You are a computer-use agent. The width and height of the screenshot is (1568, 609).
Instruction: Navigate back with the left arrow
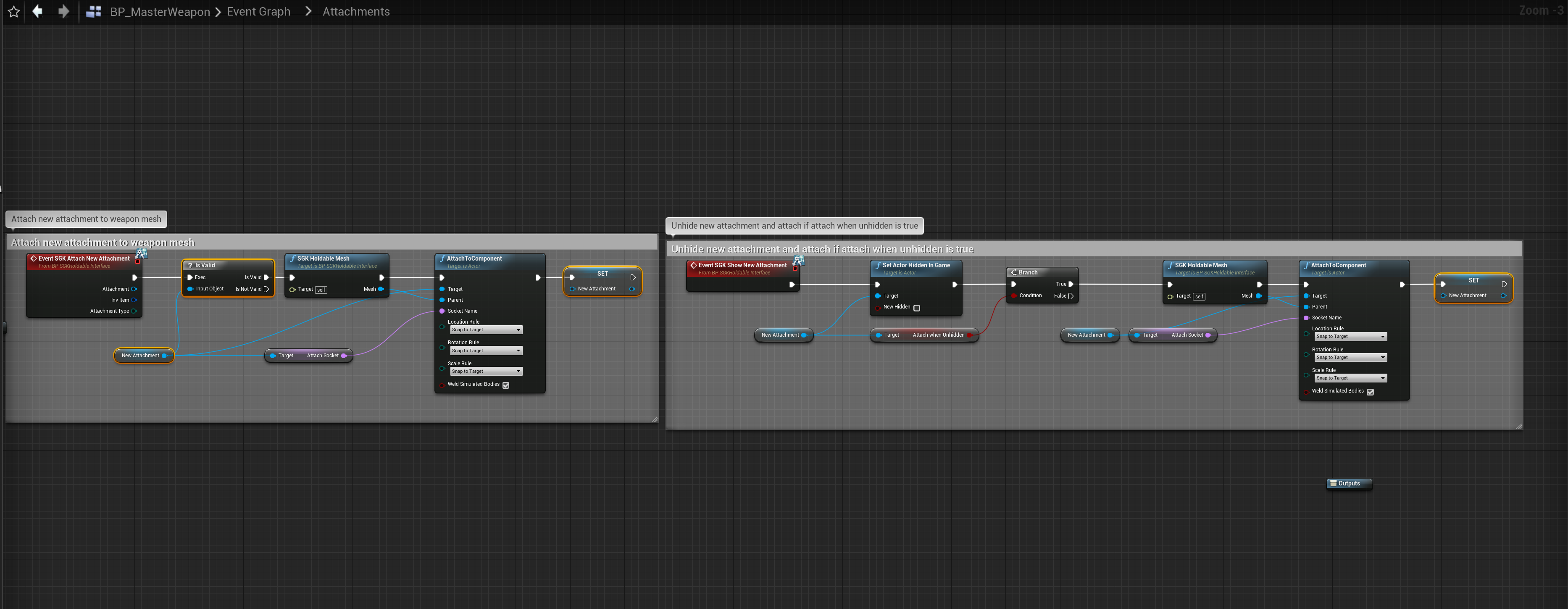(x=38, y=12)
